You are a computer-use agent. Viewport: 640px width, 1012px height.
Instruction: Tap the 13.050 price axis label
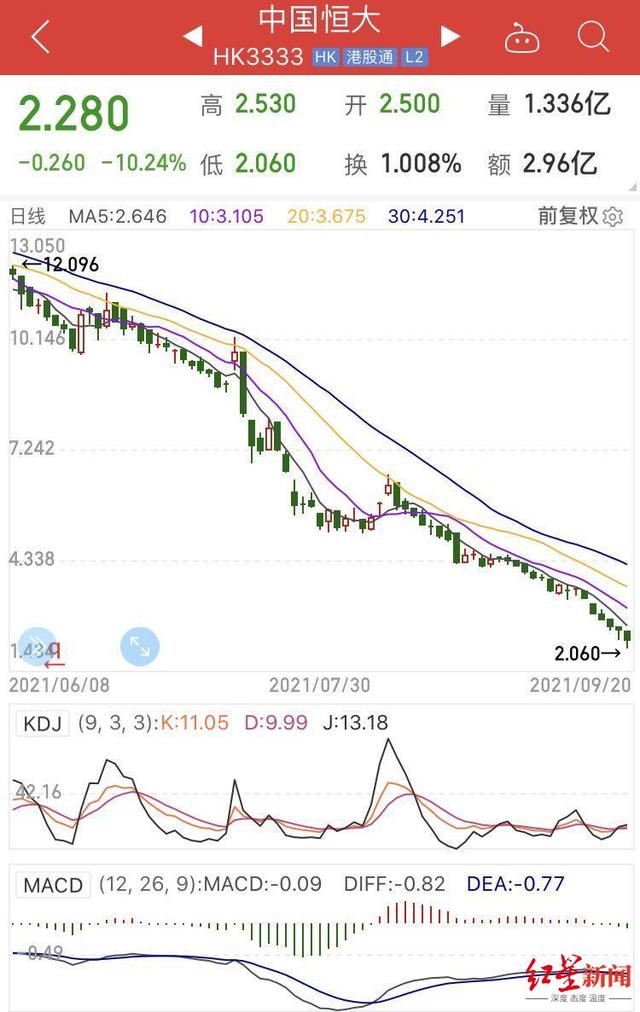37,246
